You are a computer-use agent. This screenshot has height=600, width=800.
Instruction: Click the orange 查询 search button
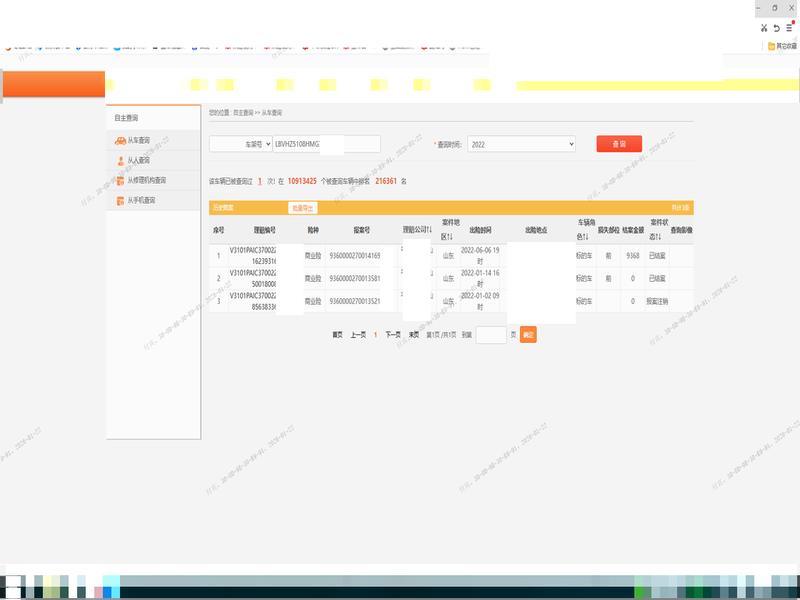(x=619, y=144)
